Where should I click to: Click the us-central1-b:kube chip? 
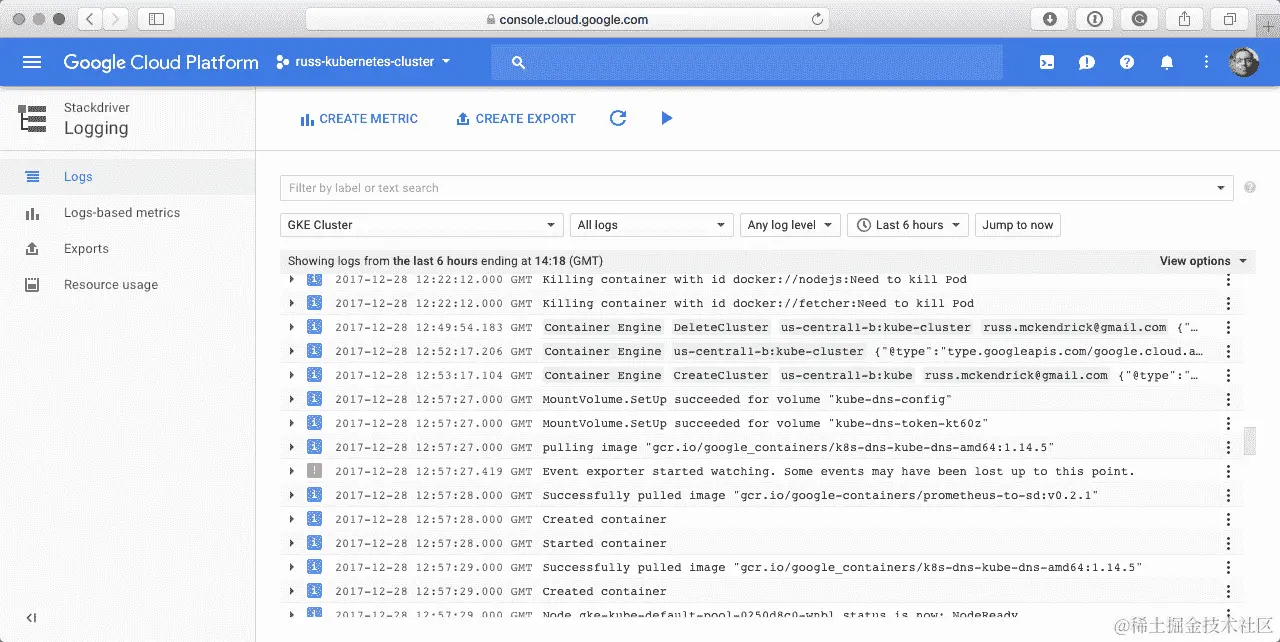pos(846,375)
